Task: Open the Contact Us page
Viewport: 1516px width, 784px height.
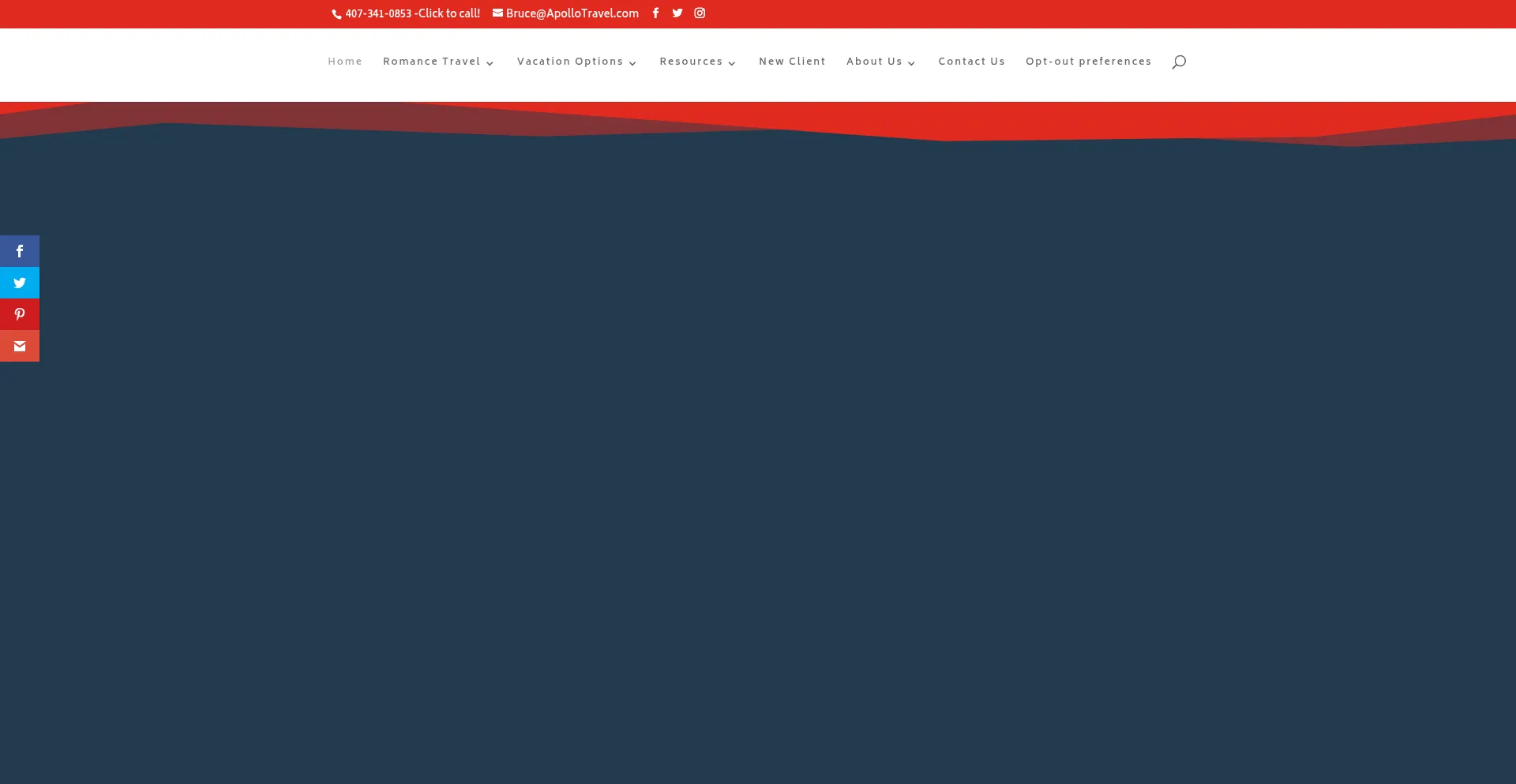Action: point(971,62)
